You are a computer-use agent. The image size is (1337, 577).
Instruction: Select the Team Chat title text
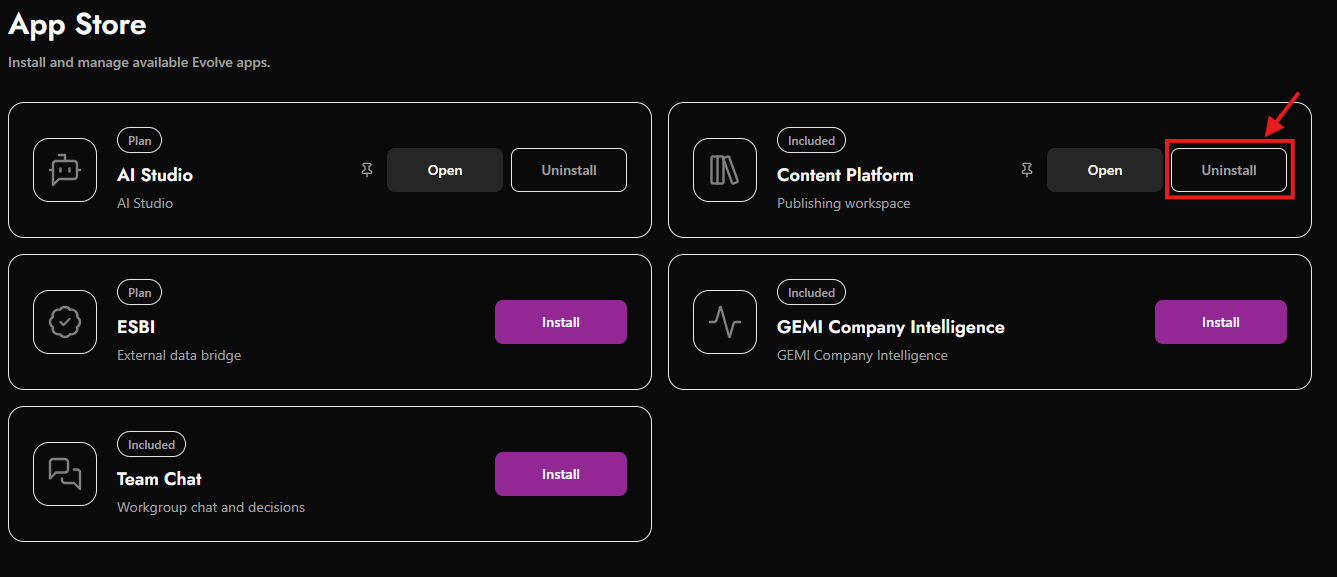point(160,479)
